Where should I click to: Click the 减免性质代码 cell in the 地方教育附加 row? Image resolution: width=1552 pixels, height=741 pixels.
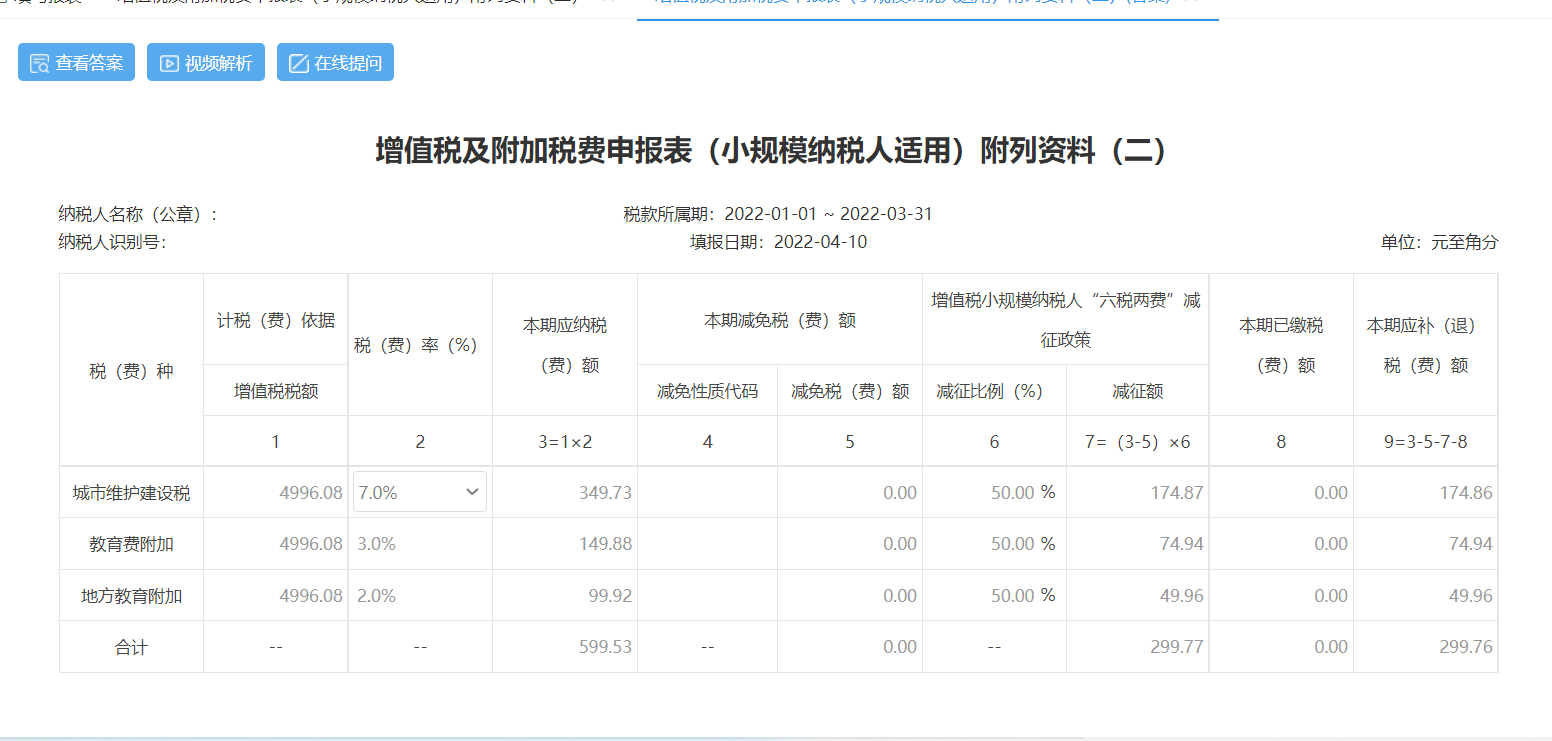pos(707,595)
